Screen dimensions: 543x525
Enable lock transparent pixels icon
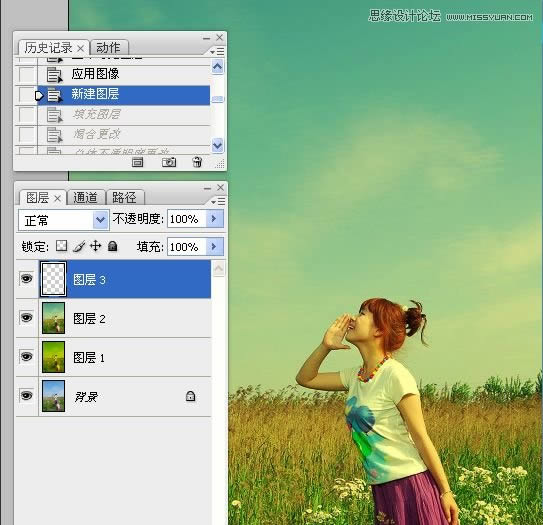coord(62,246)
